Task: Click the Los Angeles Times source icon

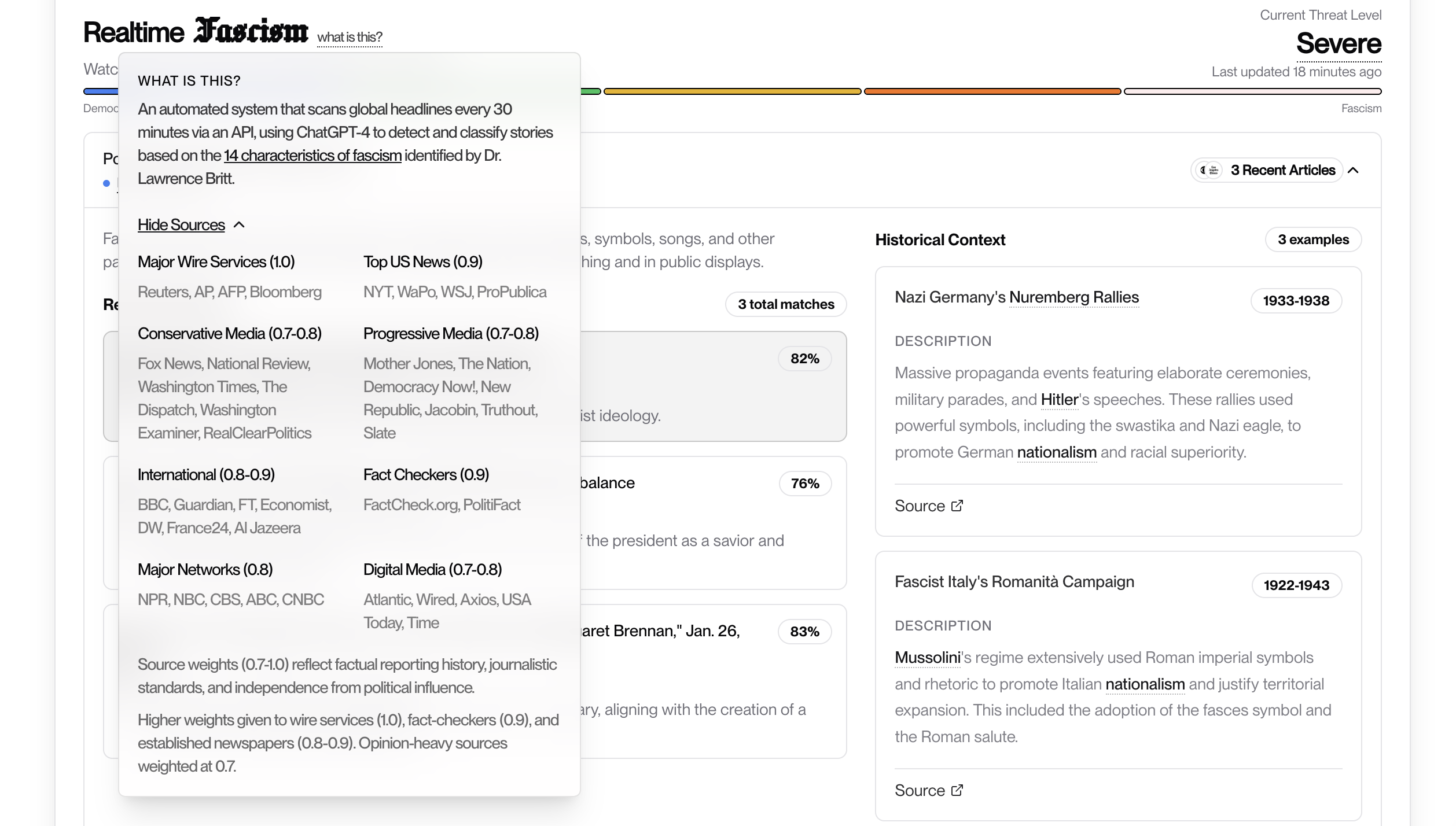Action: 1214,170
